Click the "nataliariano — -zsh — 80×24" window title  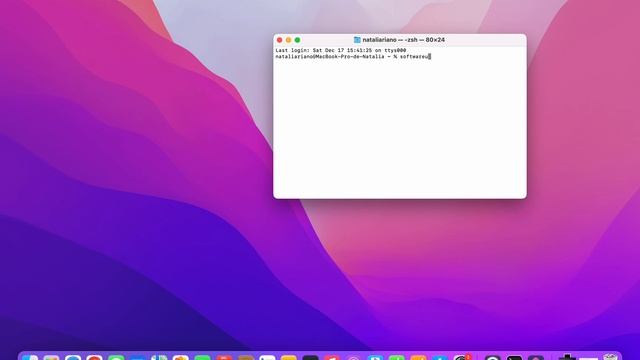tap(403, 40)
